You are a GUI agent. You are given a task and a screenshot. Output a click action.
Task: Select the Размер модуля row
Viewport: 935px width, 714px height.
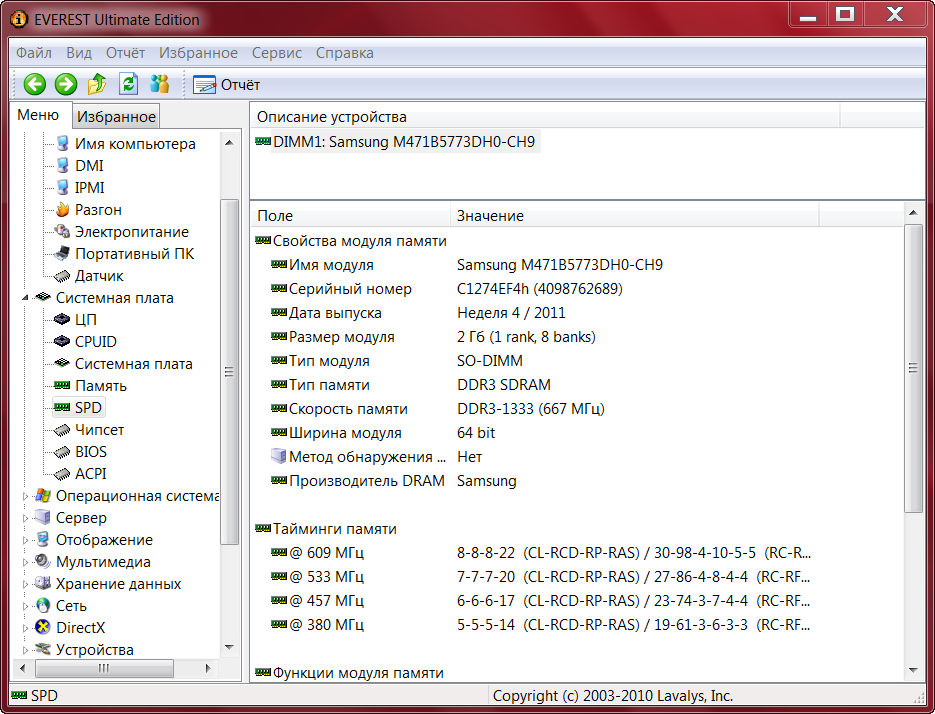click(433, 337)
